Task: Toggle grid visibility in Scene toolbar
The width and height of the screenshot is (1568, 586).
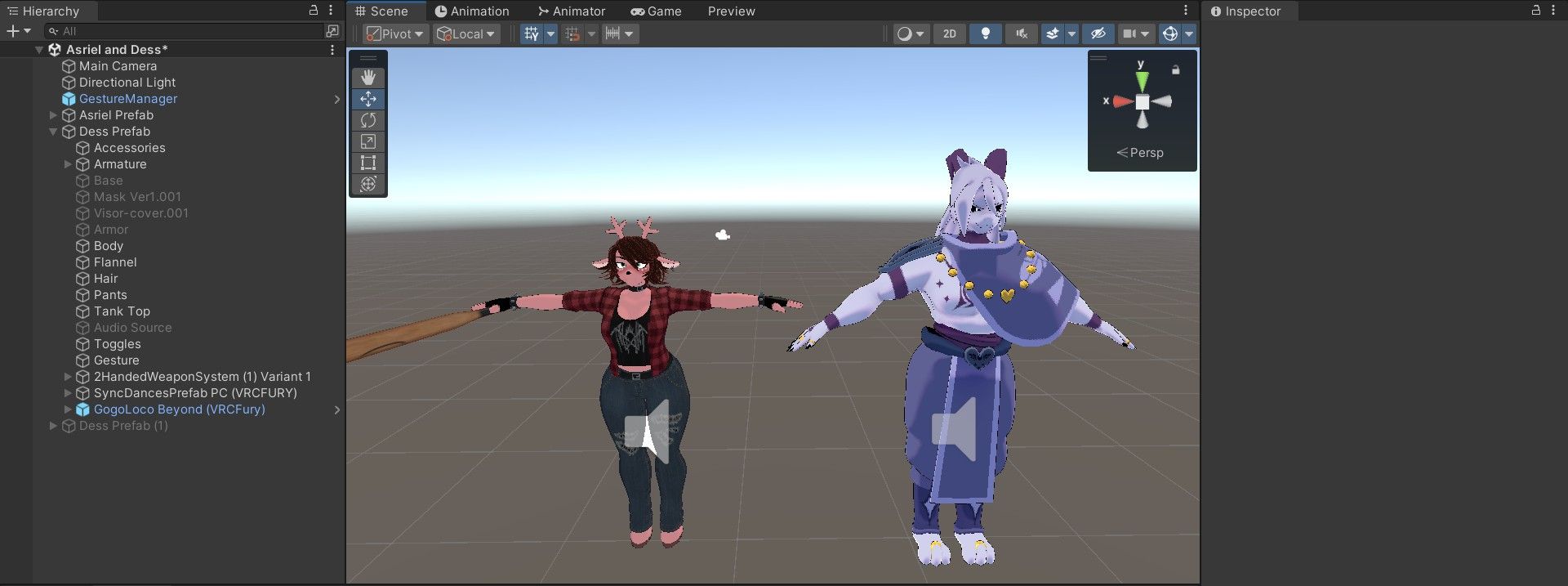Action: (532, 34)
